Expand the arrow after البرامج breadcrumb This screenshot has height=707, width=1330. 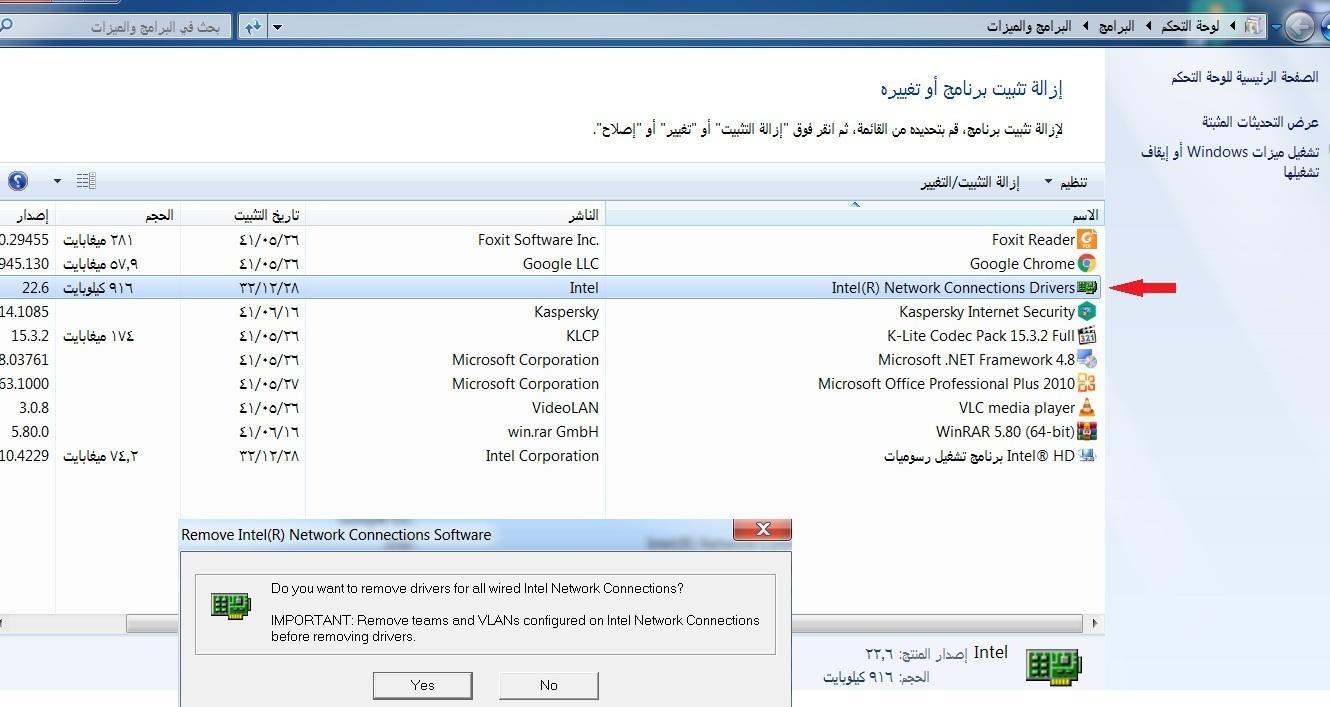pyautogui.click(x=1085, y=26)
